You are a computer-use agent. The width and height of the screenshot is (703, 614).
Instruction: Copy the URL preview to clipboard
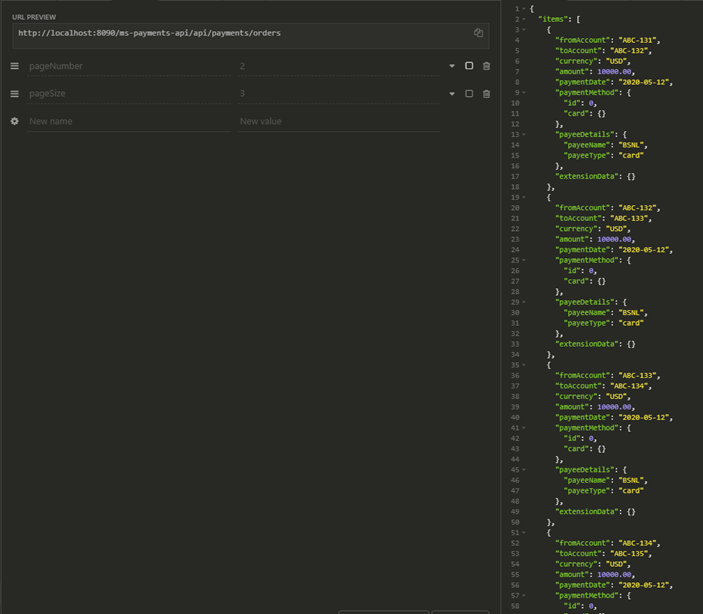click(478, 33)
